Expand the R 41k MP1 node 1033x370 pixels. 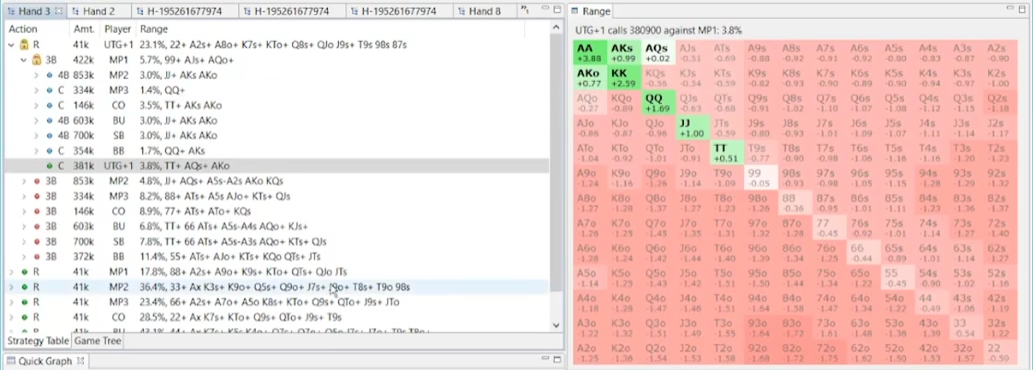pos(11,272)
